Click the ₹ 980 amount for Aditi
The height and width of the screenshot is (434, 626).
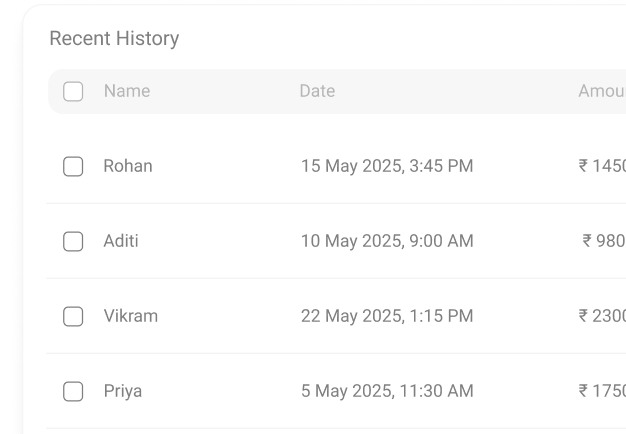point(605,241)
